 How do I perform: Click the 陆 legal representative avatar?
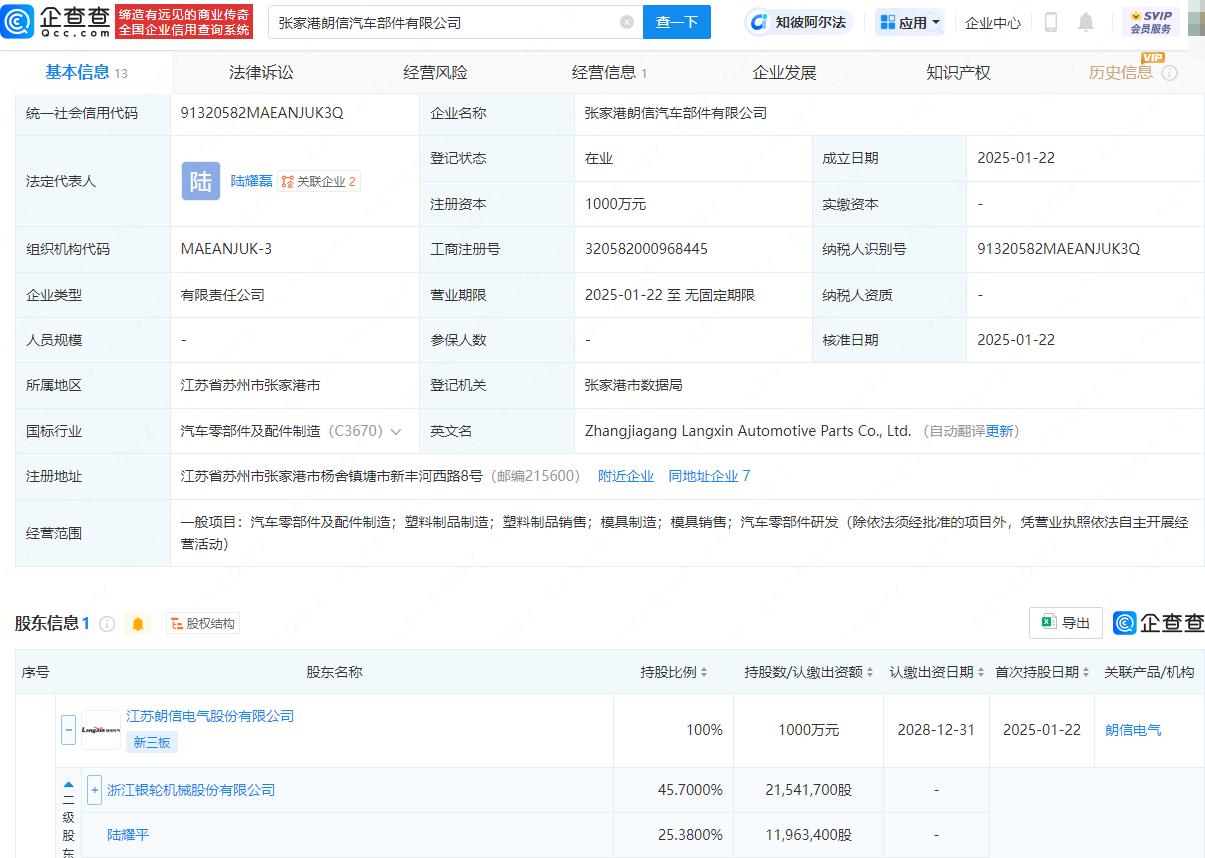point(200,181)
